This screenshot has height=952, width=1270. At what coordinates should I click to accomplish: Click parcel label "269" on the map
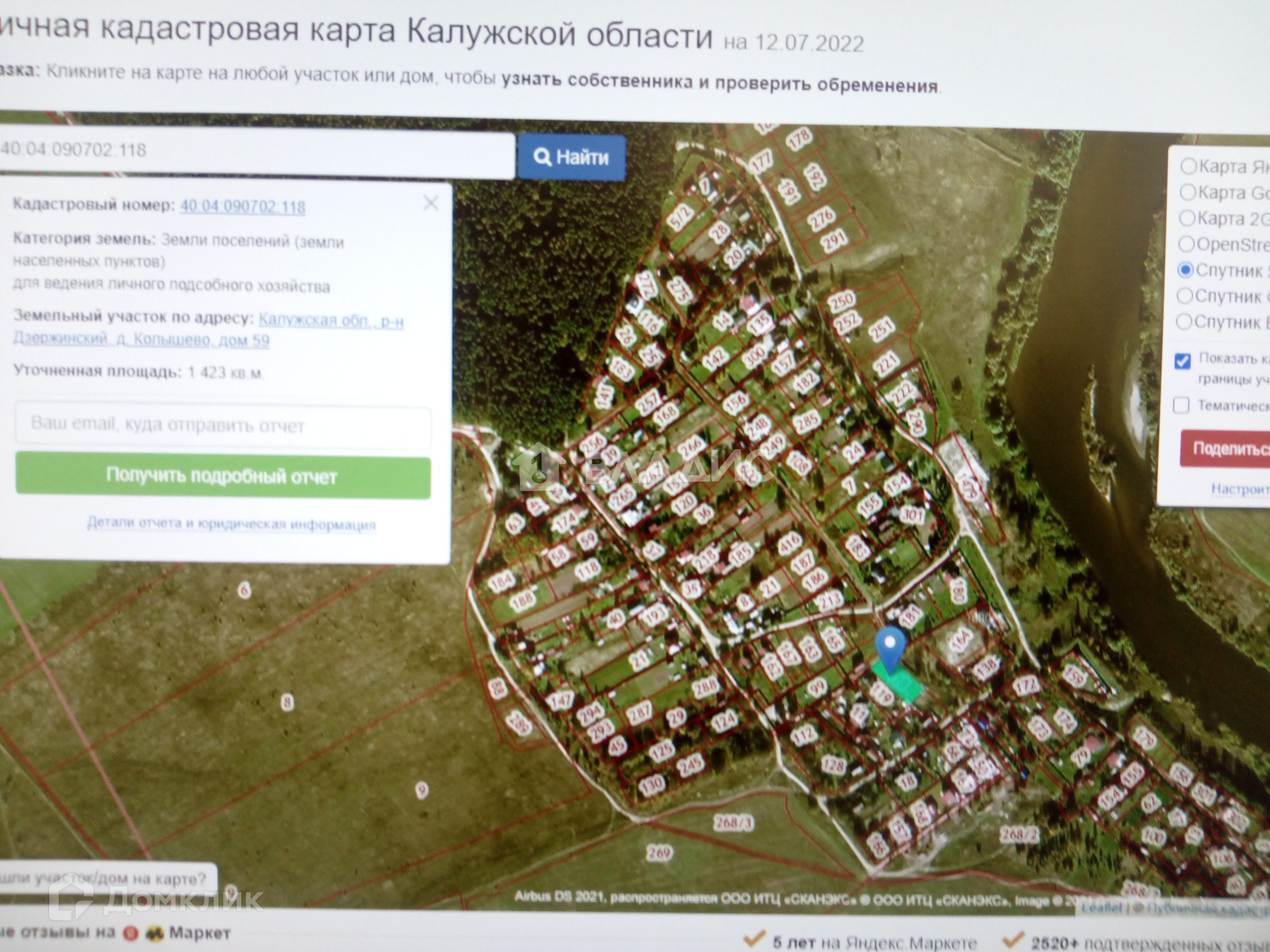[659, 853]
